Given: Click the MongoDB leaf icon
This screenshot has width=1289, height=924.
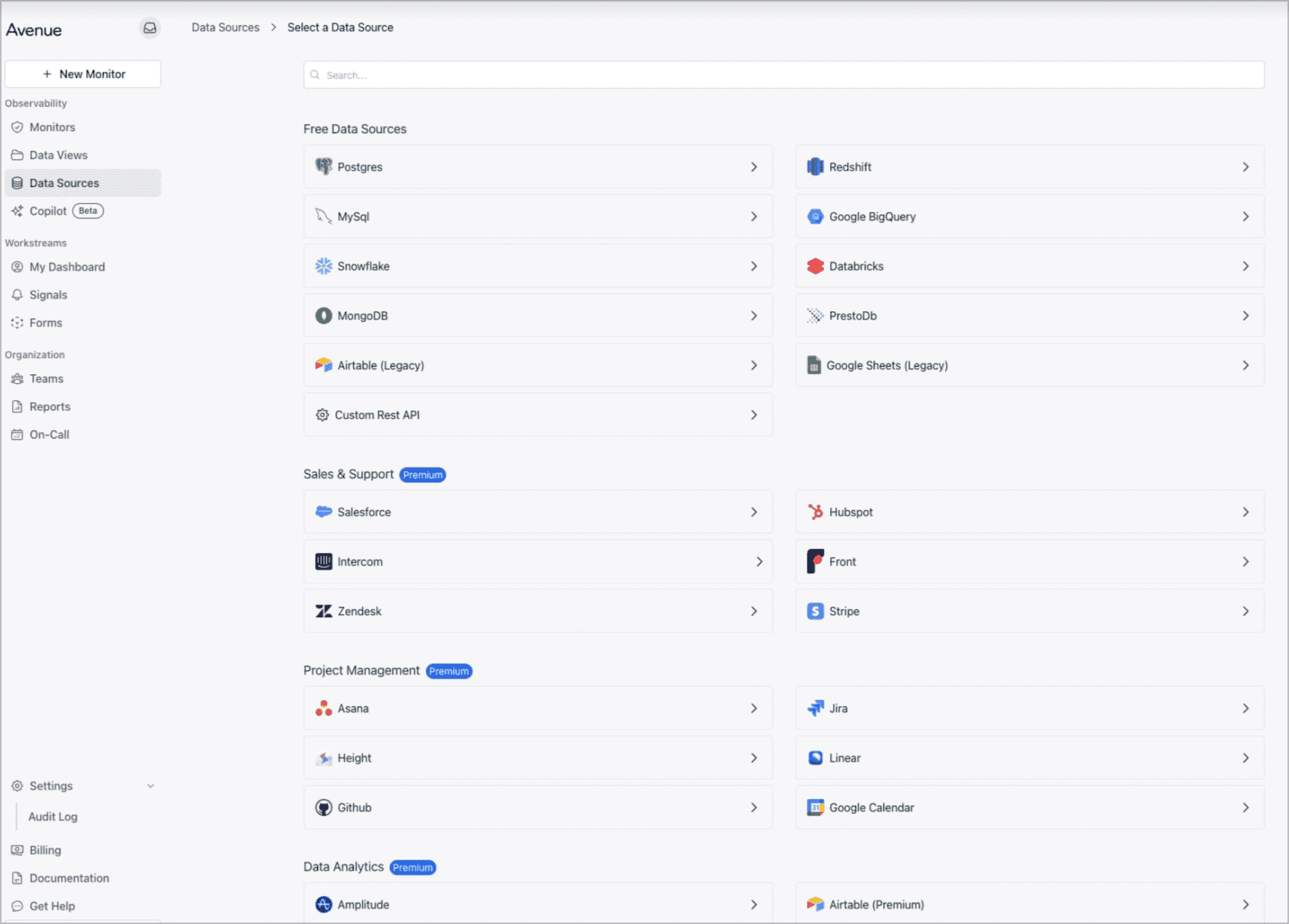Looking at the screenshot, I should point(323,316).
